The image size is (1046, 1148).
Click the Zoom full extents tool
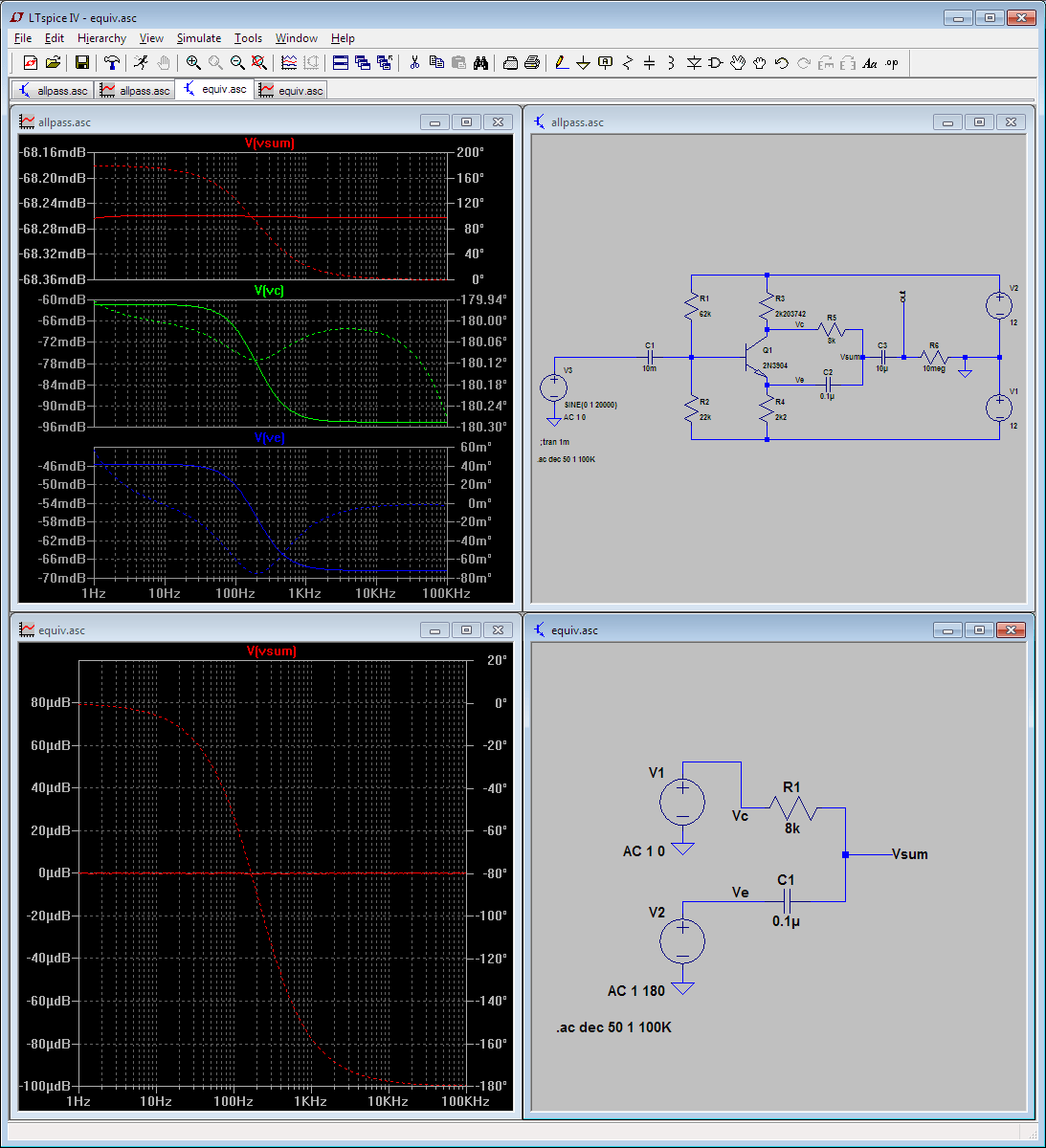point(258,63)
